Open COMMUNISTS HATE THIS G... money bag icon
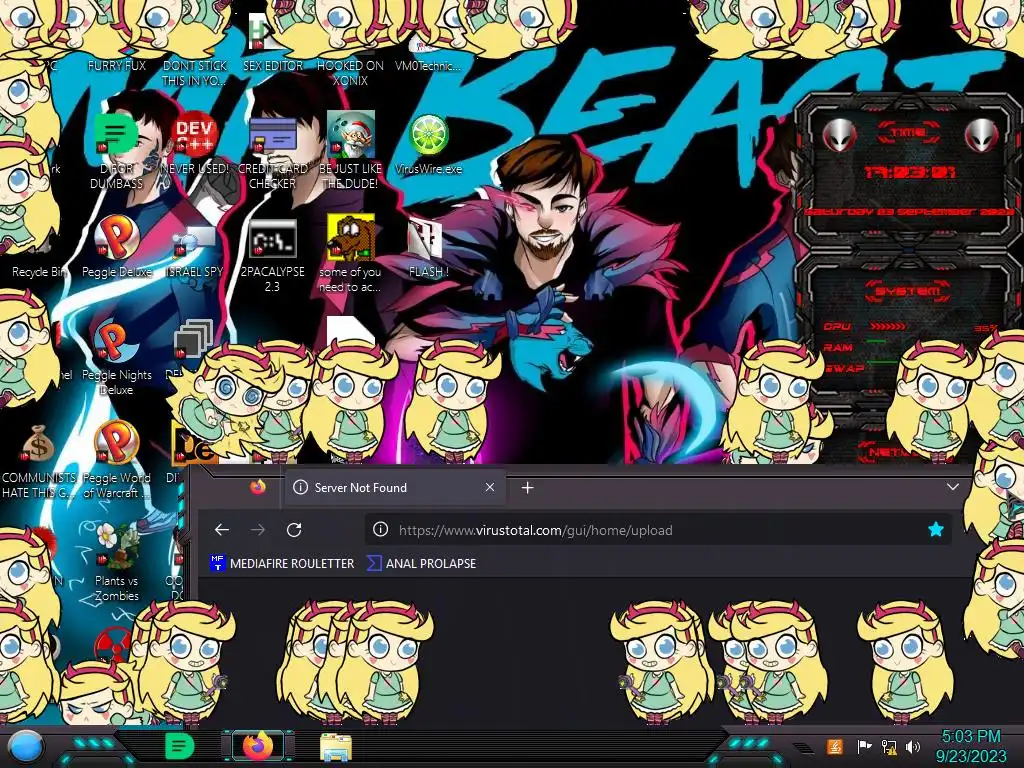The width and height of the screenshot is (1024, 768). 39,460
